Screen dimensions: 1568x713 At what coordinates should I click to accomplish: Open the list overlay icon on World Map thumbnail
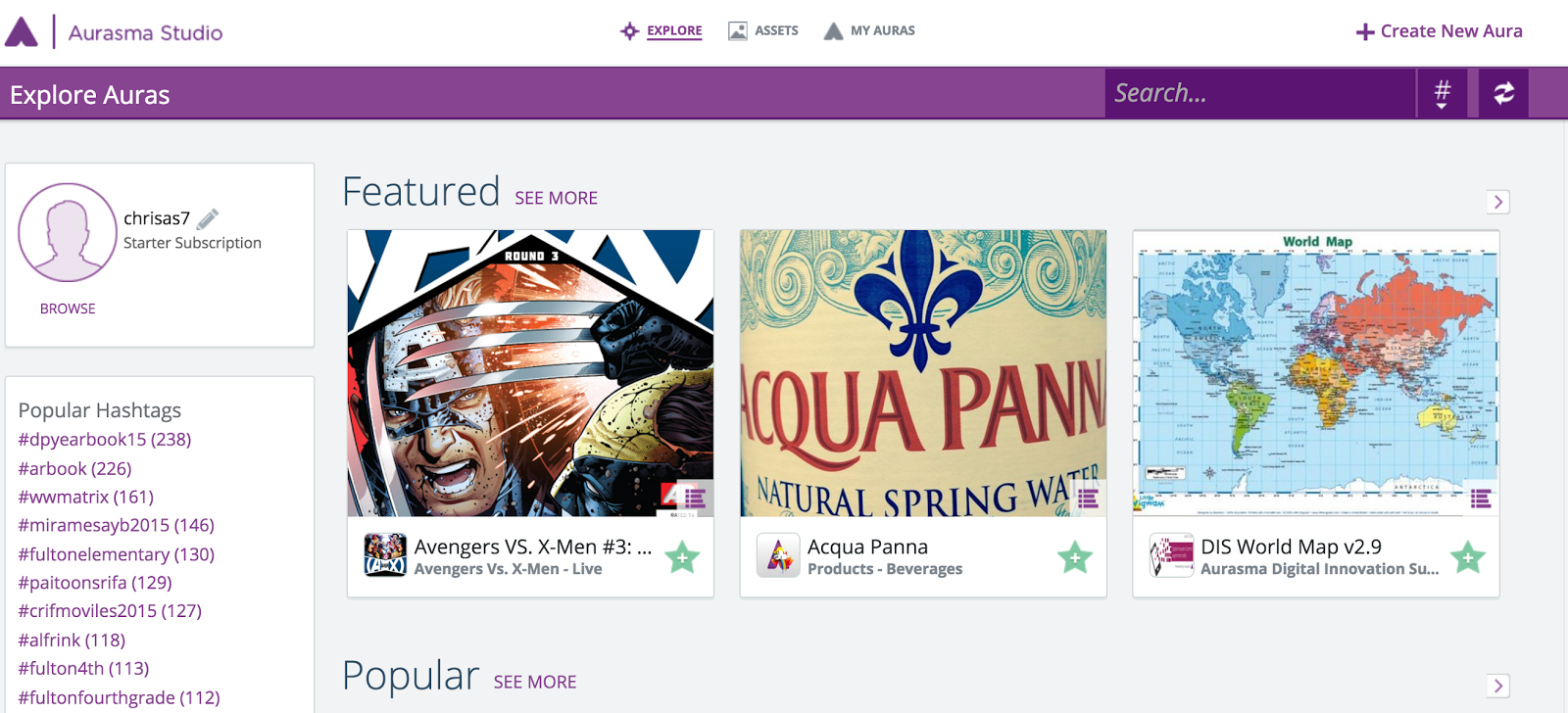[x=1480, y=499]
